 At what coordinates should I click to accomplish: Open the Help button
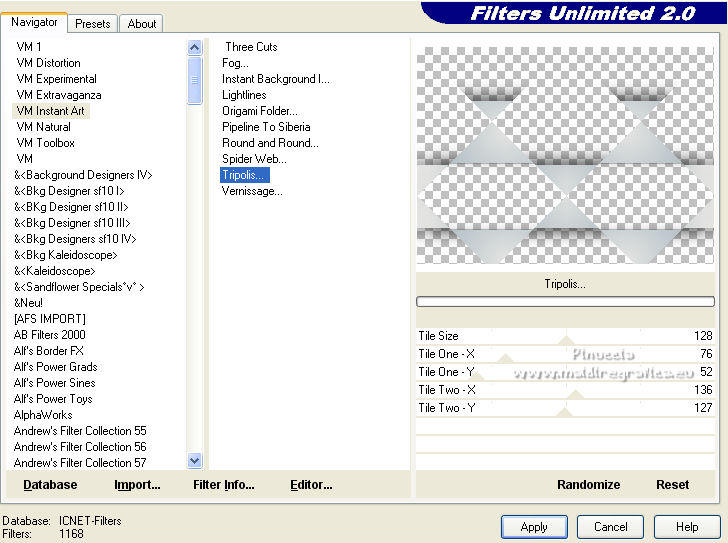[687, 527]
